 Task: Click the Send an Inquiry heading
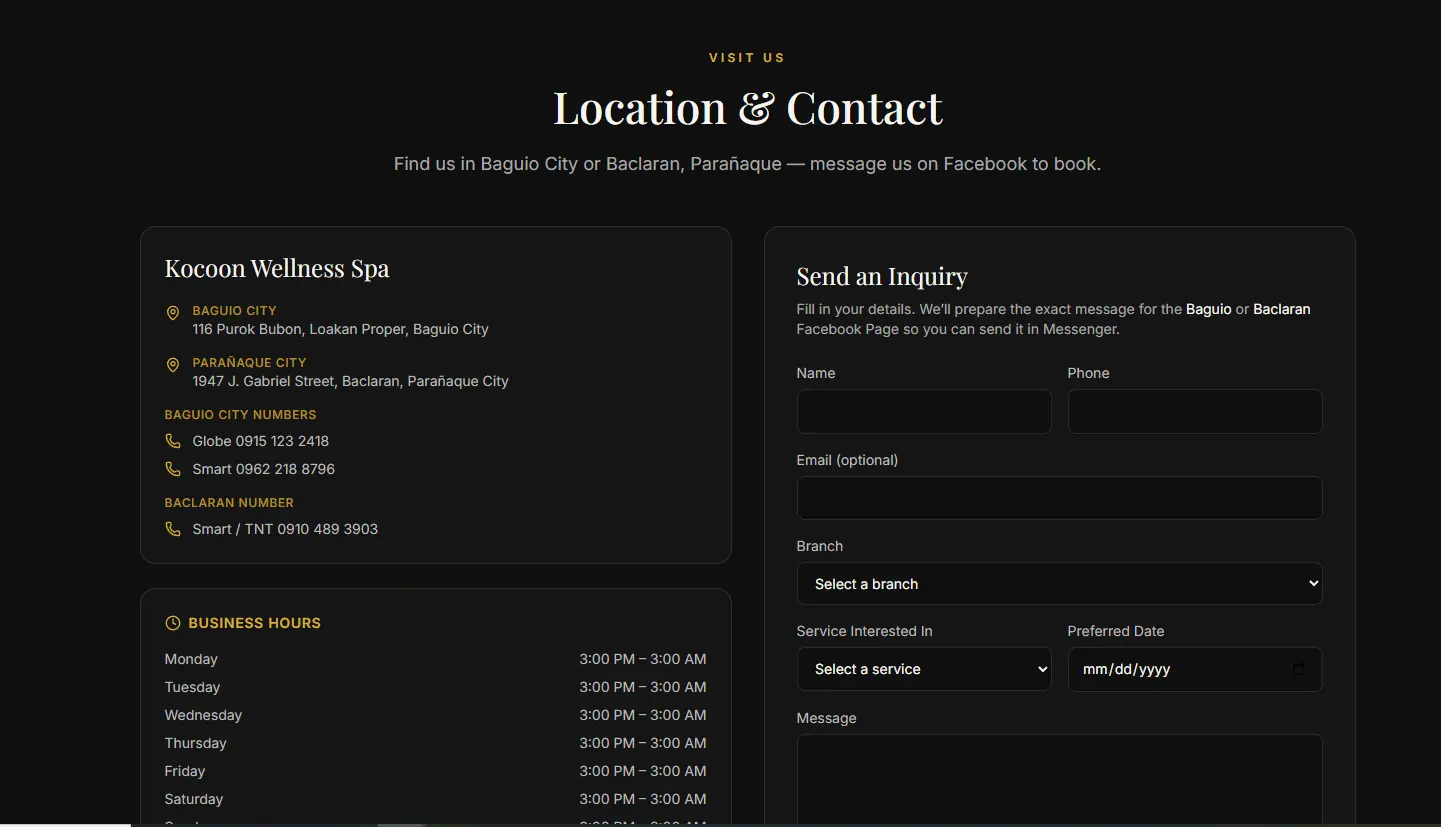(x=882, y=276)
